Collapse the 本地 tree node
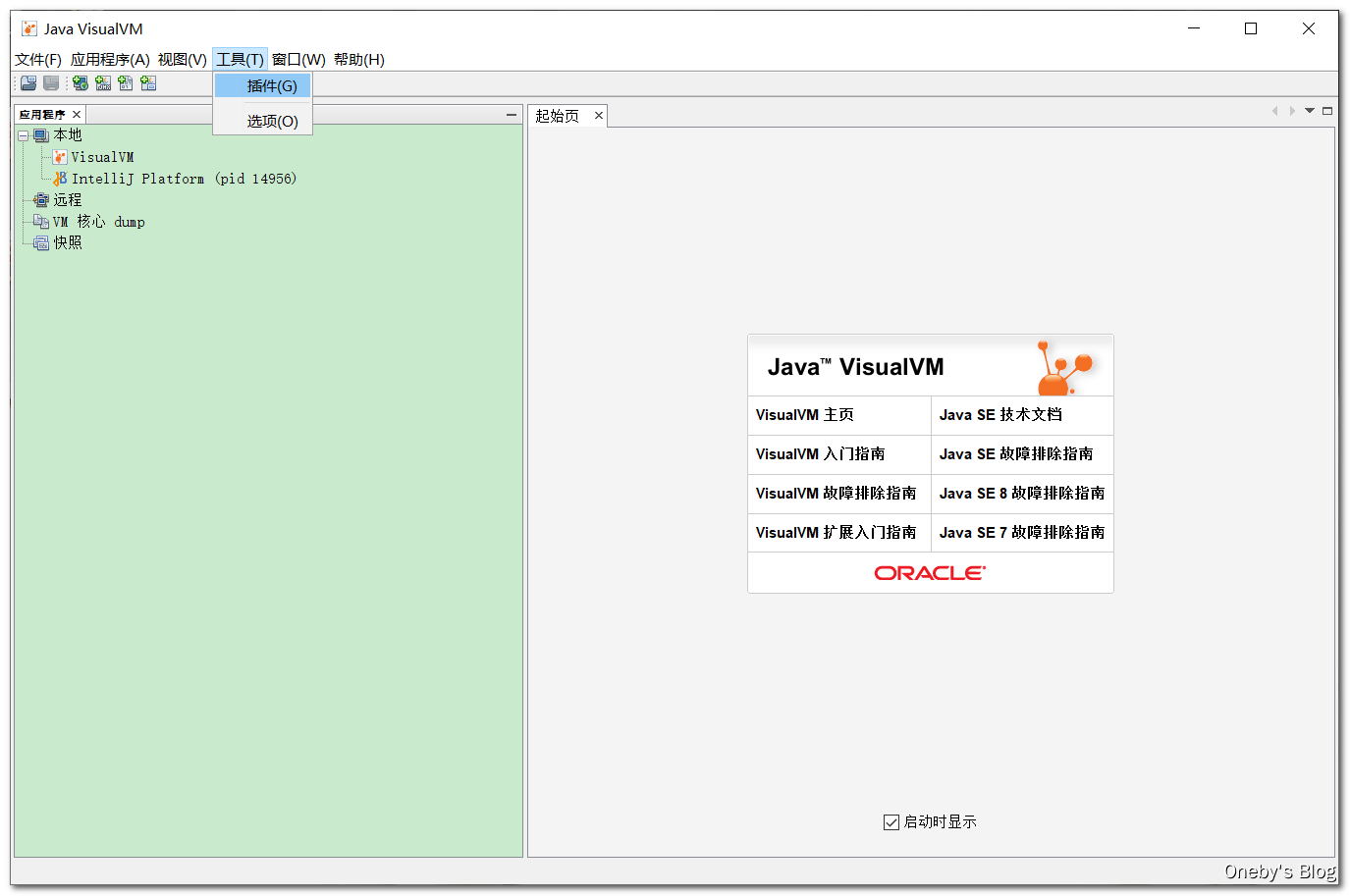This screenshot has width=1350, height=896. [24, 135]
